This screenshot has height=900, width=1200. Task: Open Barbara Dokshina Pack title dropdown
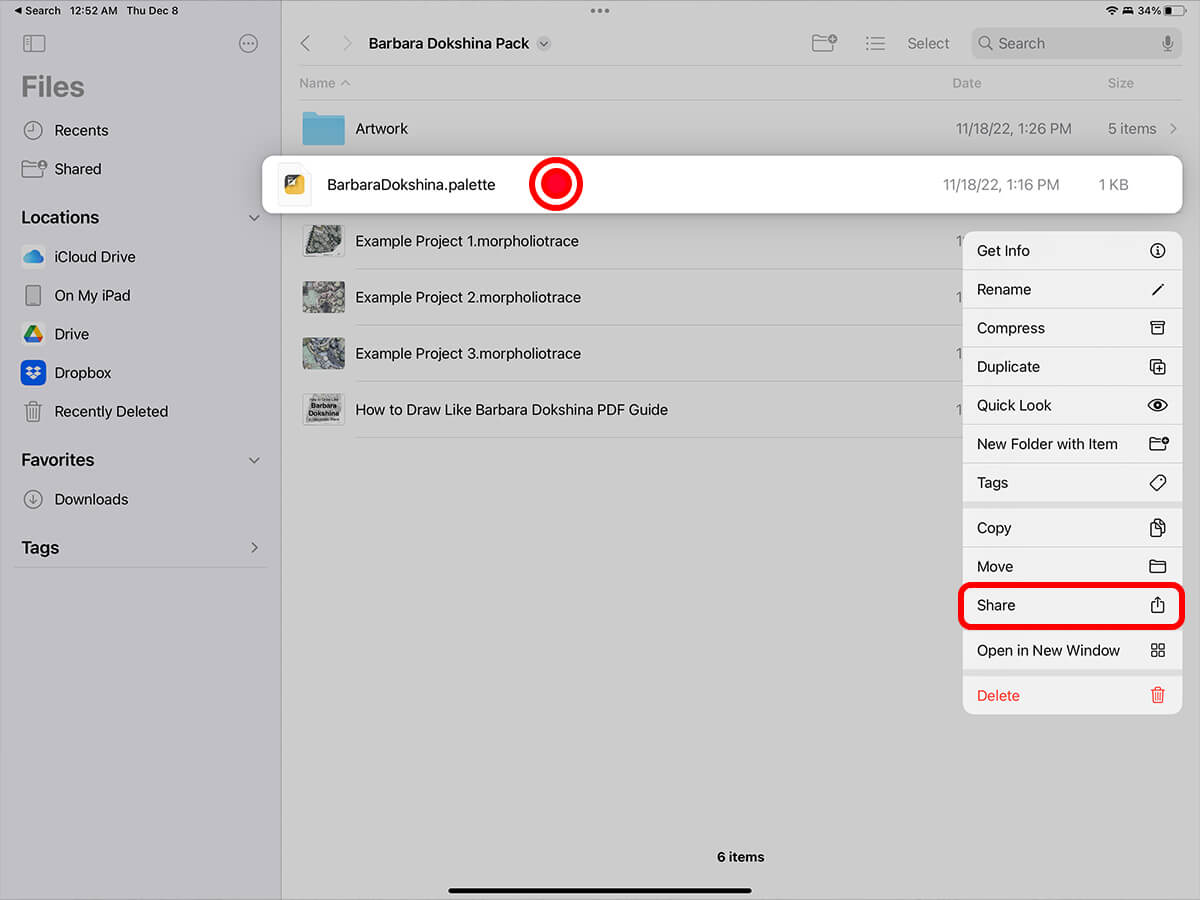click(x=544, y=44)
